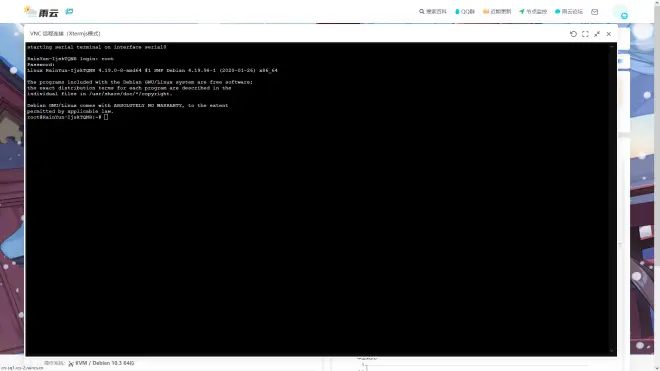The height and width of the screenshot is (371, 660).
Task: Click the terminal prompt cursor line
Action: [x=67, y=117]
